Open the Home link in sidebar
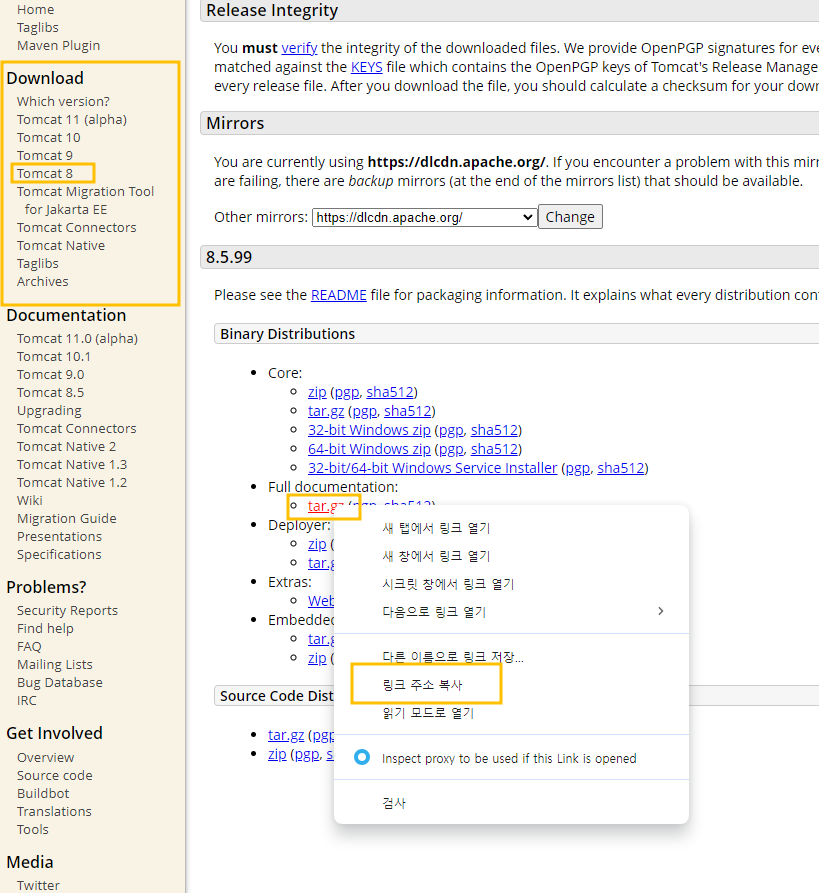This screenshot has height=893, width=819. pyautogui.click(x=35, y=9)
